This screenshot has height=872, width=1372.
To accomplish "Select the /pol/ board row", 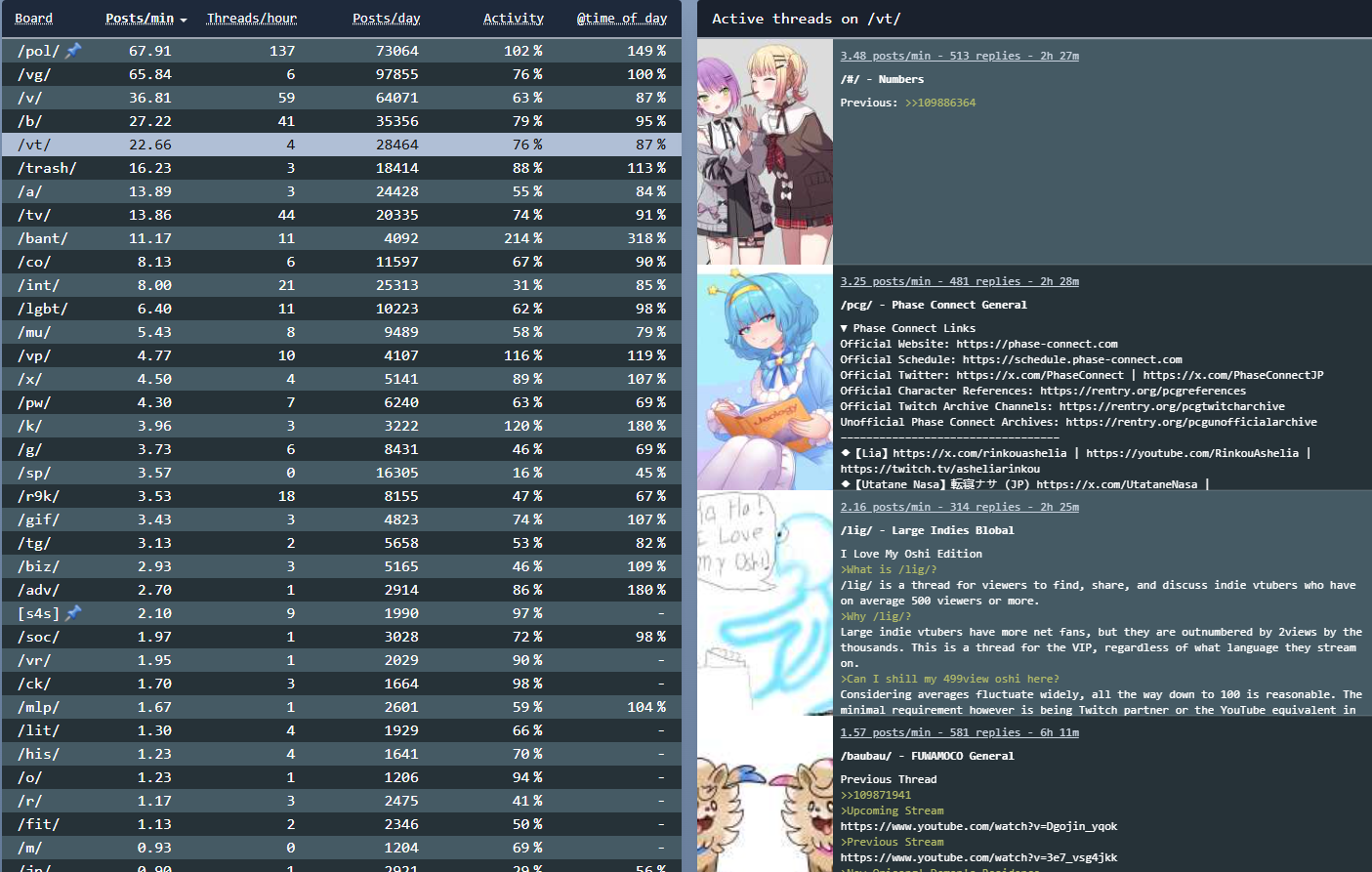I will (342, 51).
